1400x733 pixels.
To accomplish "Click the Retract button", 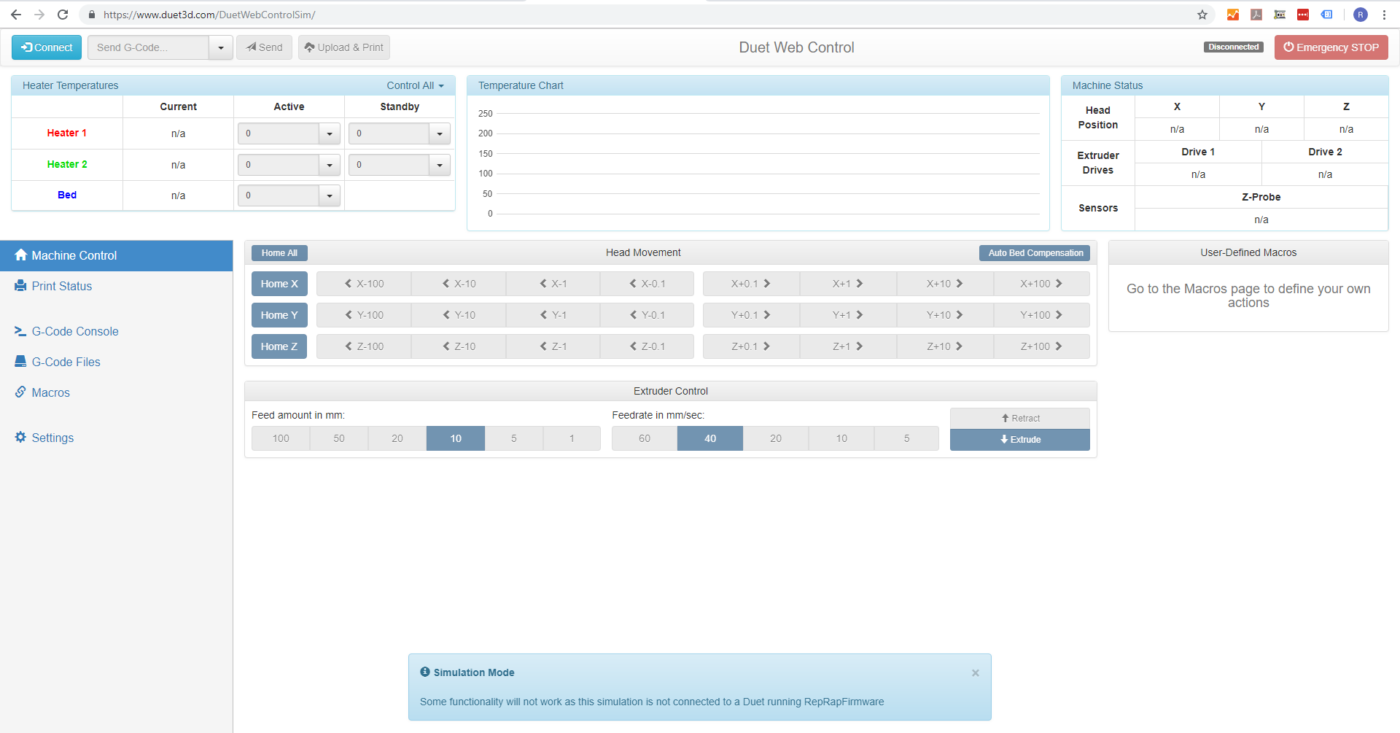I will coord(1020,418).
